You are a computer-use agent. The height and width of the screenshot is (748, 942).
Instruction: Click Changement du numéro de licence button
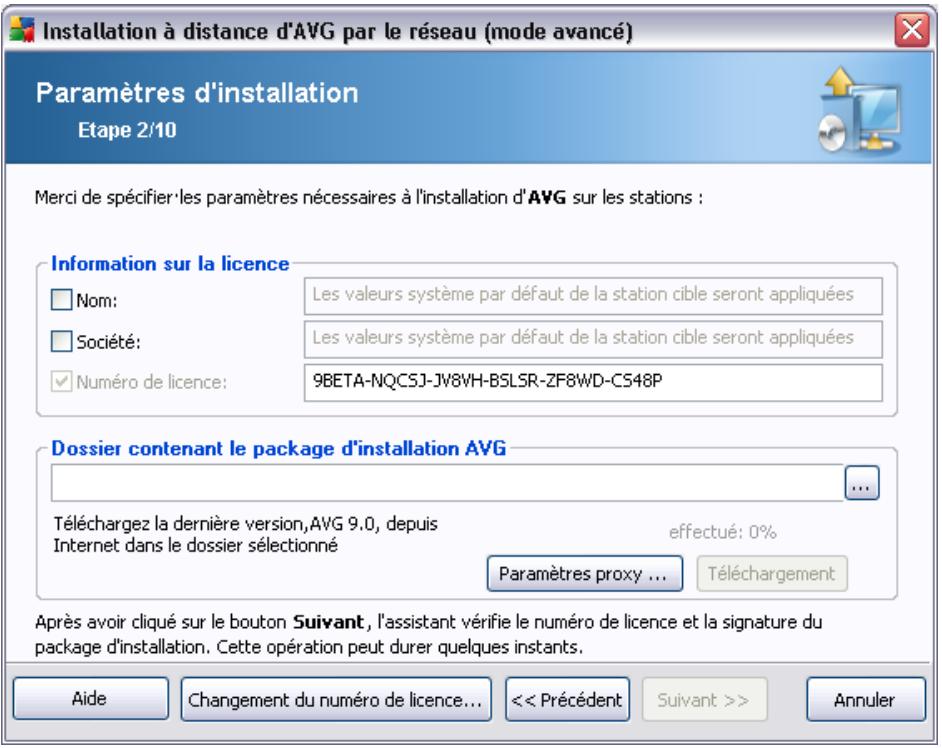pos(336,699)
